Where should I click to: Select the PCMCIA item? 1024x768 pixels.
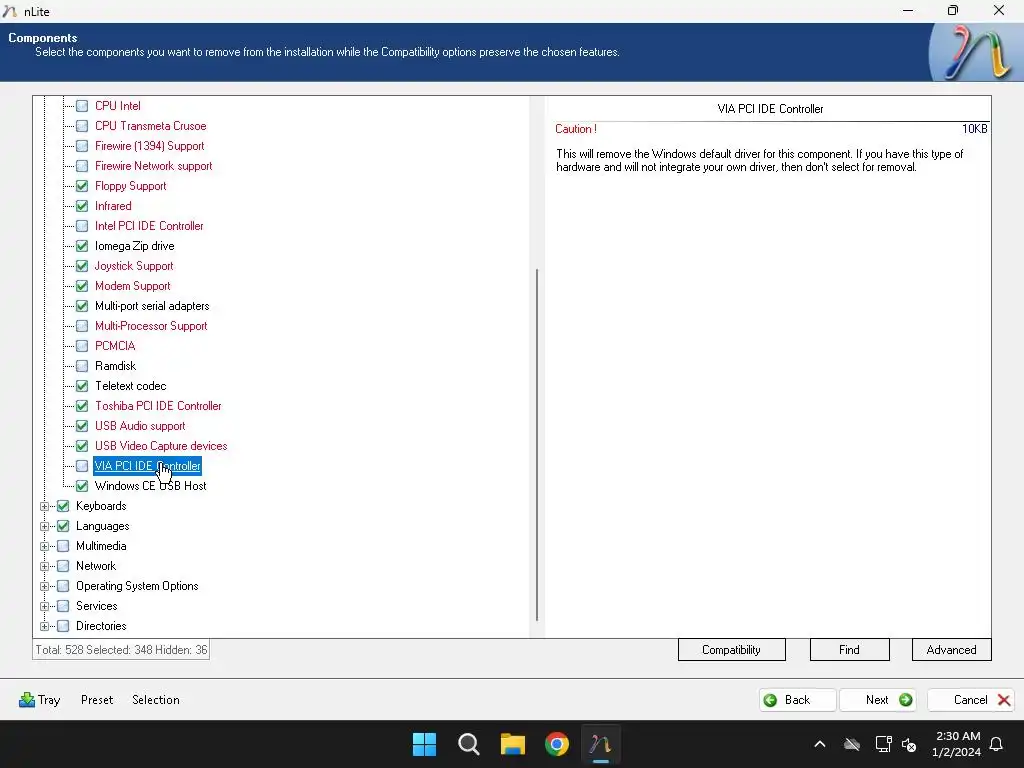point(115,346)
